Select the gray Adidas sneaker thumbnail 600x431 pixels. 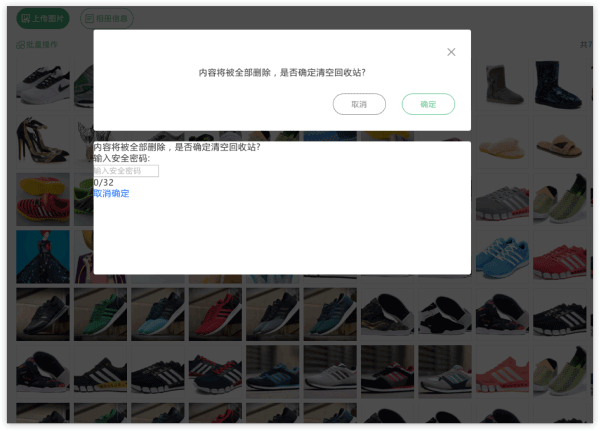click(x=502, y=199)
